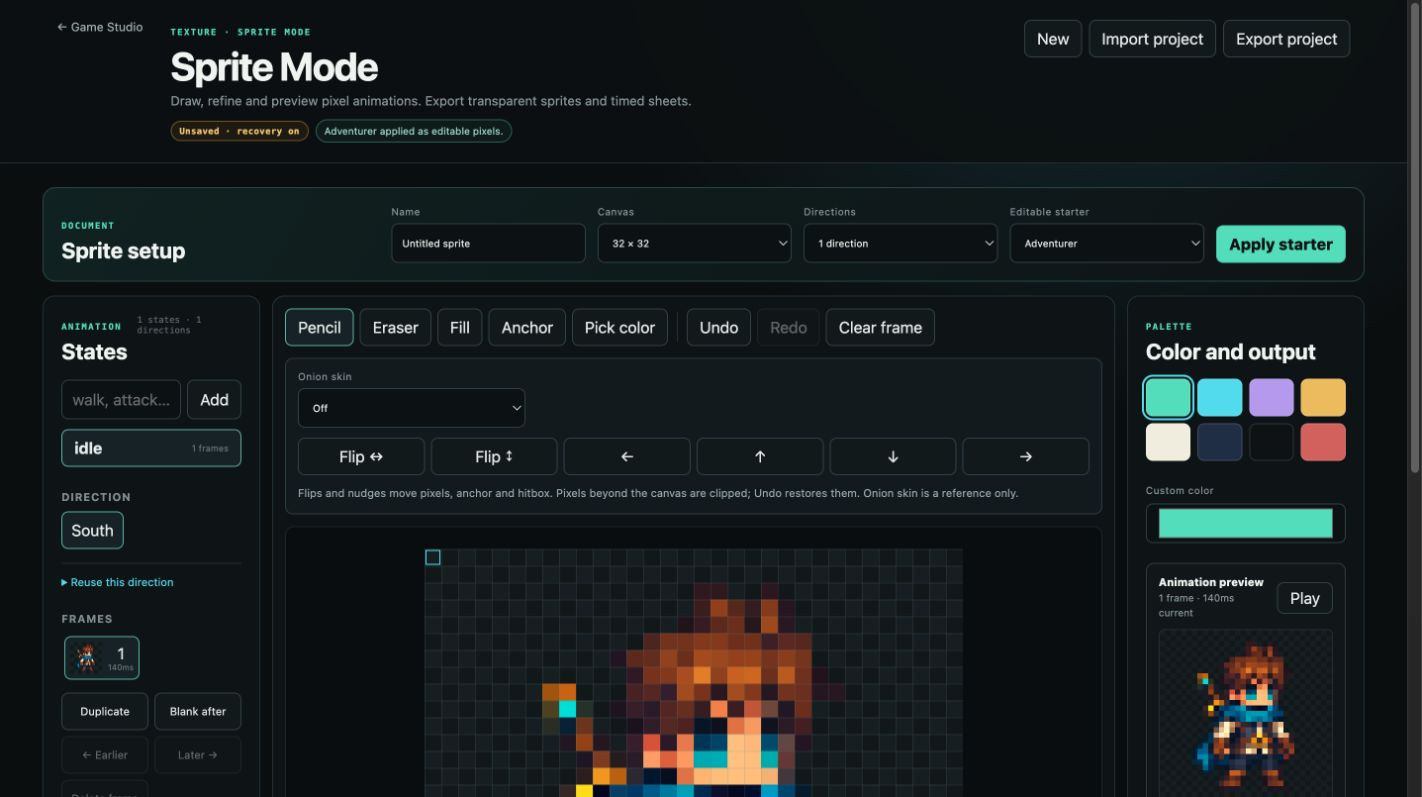Click Import project
The image size is (1422, 797).
(1152, 39)
